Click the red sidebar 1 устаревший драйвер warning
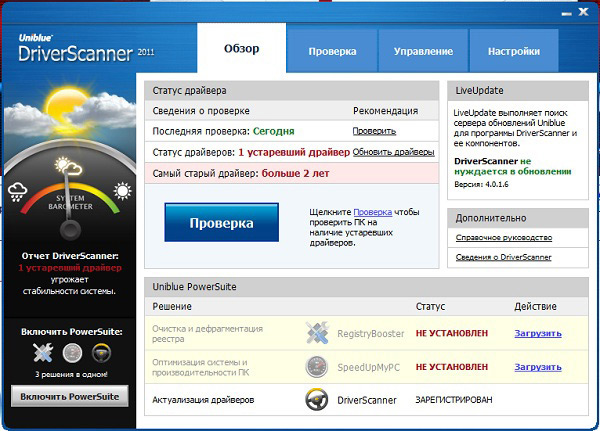Viewport: 600px width, 431px height. coord(70,268)
